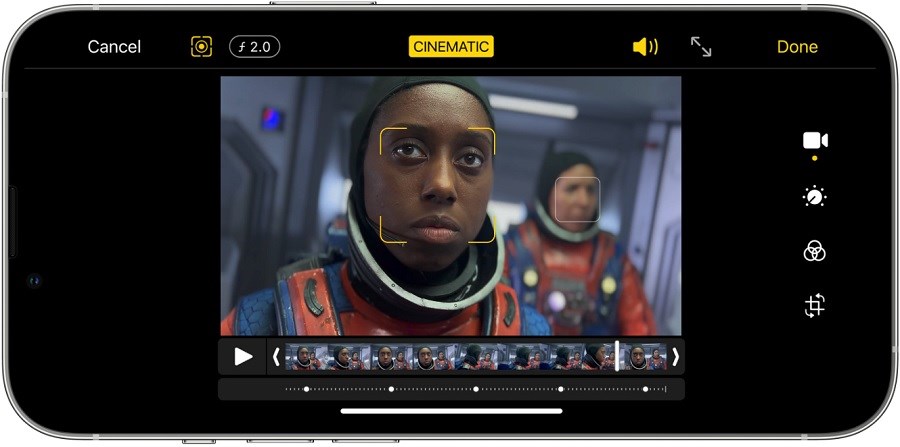Tap the left trim handle of timeline
Viewport: 900px width, 447px height.
pyautogui.click(x=276, y=357)
